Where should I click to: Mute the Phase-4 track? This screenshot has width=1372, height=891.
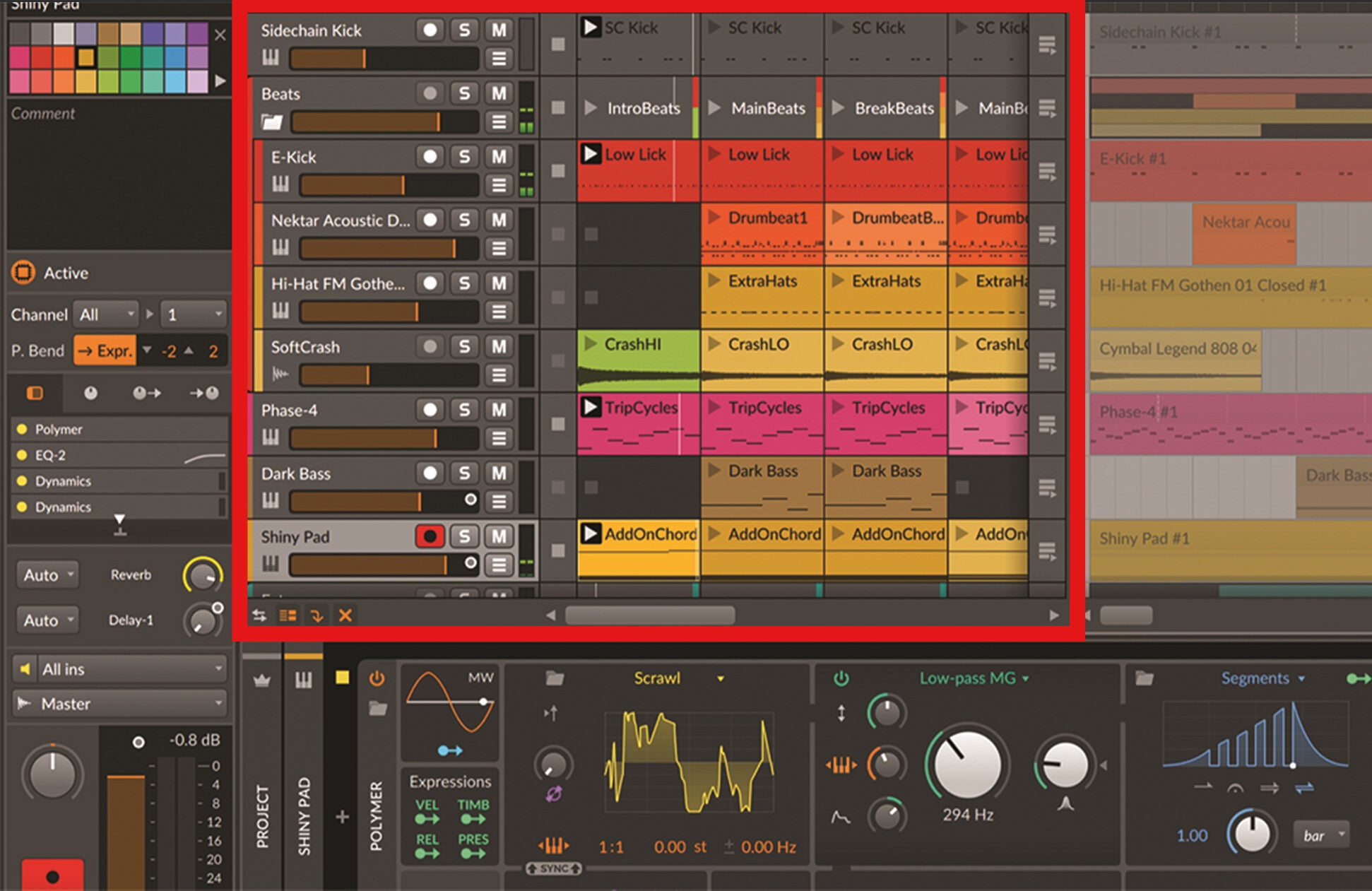coord(499,410)
